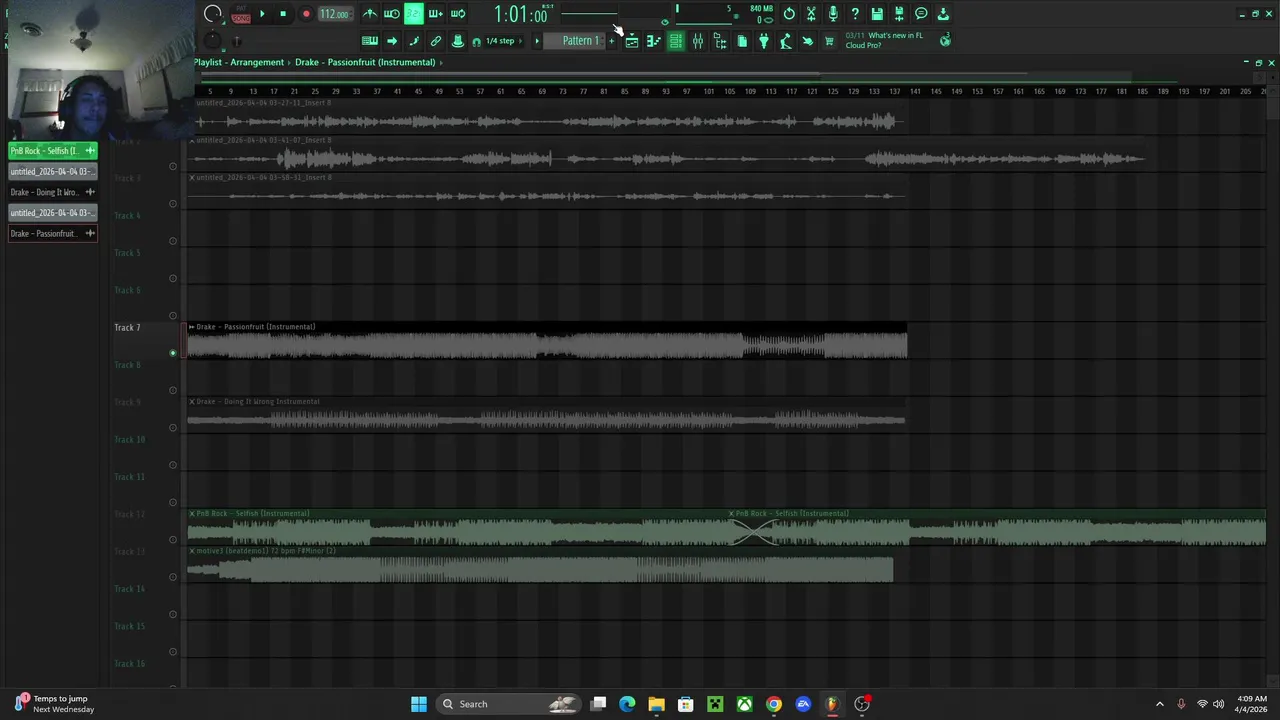Viewport: 1280px width, 720px height.
Task: Select the motive3 (beatdemo1) 72 bpm clip
Action: click(x=540, y=565)
